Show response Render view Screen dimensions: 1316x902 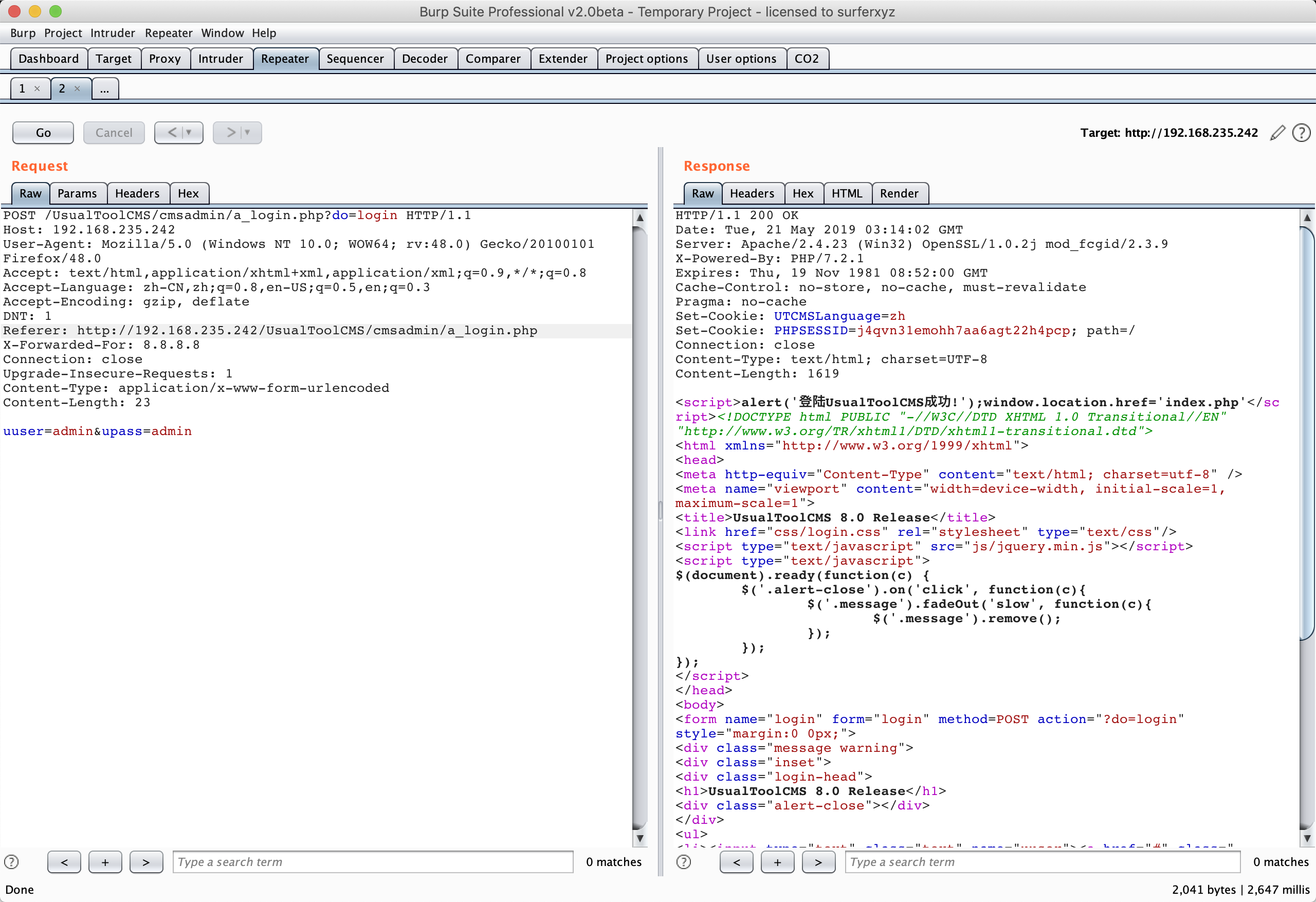[899, 193]
